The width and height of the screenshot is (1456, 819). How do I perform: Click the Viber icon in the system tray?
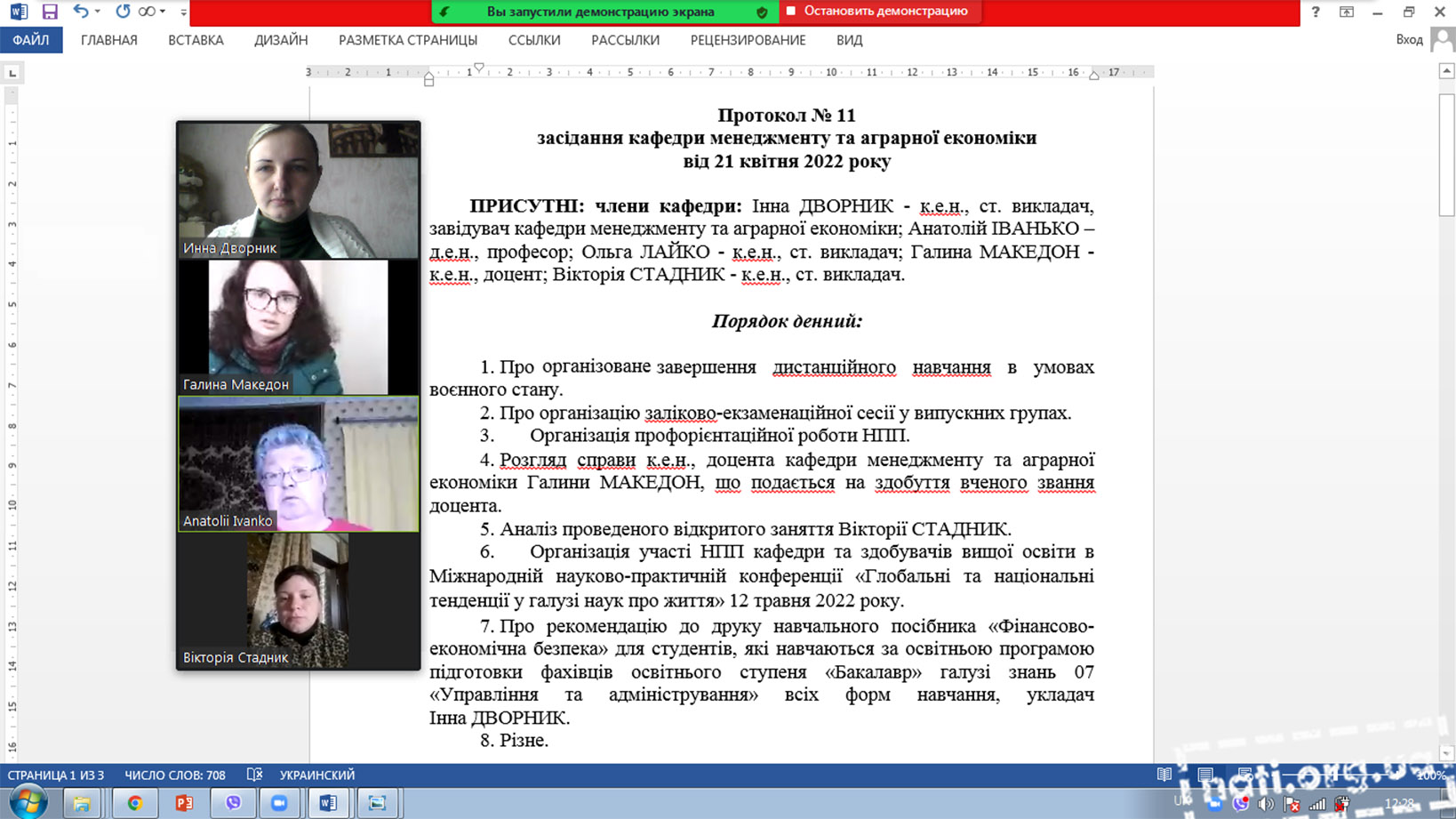[x=1241, y=804]
